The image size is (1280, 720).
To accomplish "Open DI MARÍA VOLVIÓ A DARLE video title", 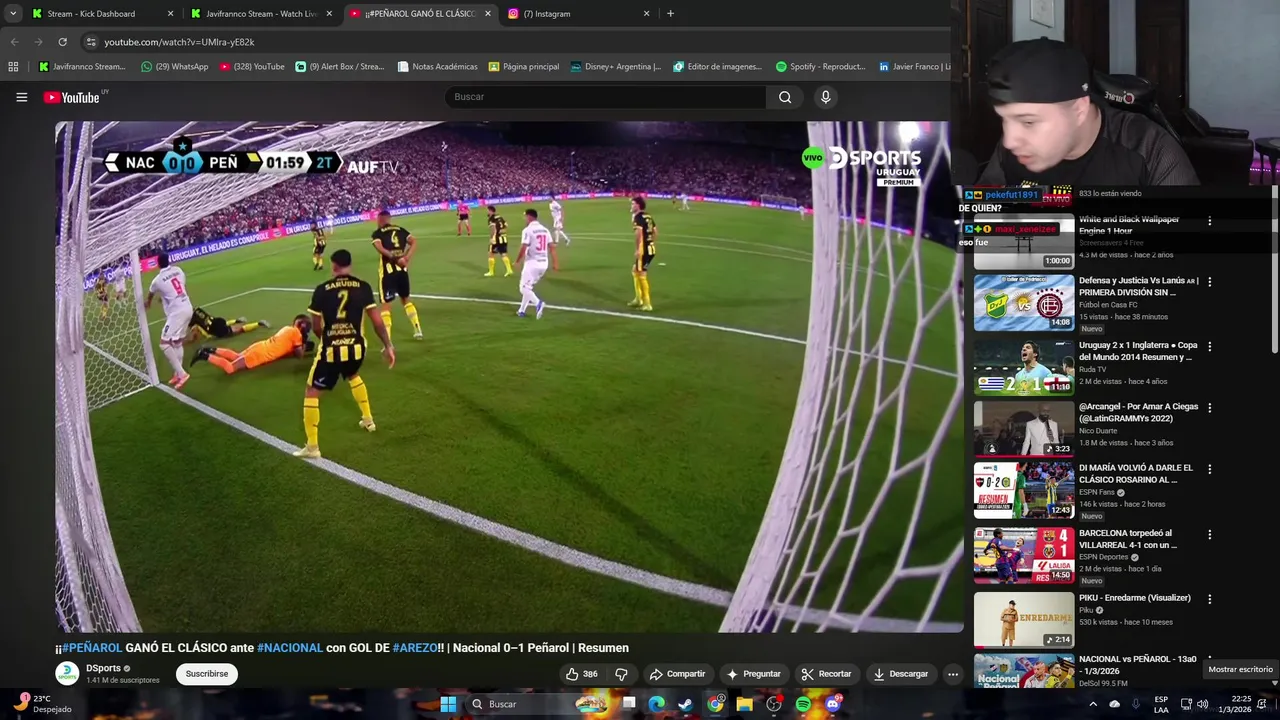I will (1136, 474).
